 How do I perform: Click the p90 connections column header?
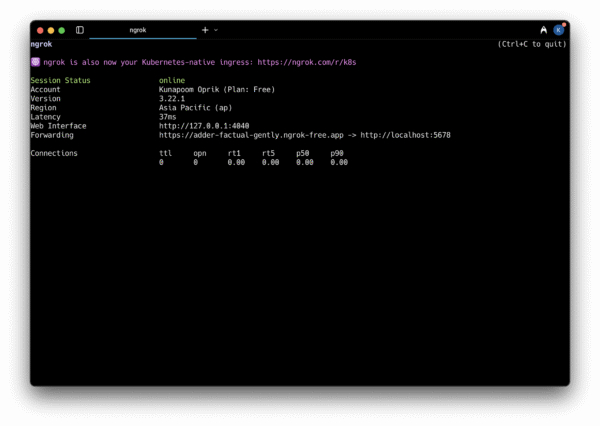[x=337, y=153]
